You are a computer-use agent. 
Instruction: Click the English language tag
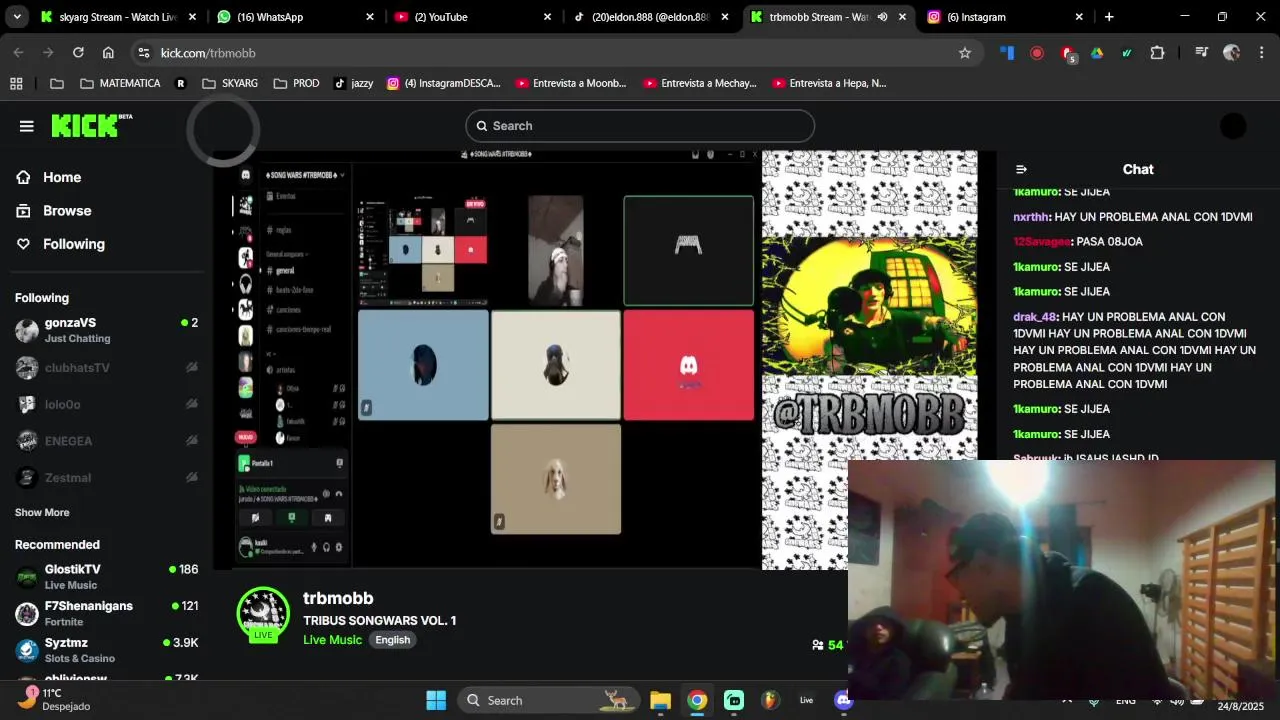[x=392, y=640]
